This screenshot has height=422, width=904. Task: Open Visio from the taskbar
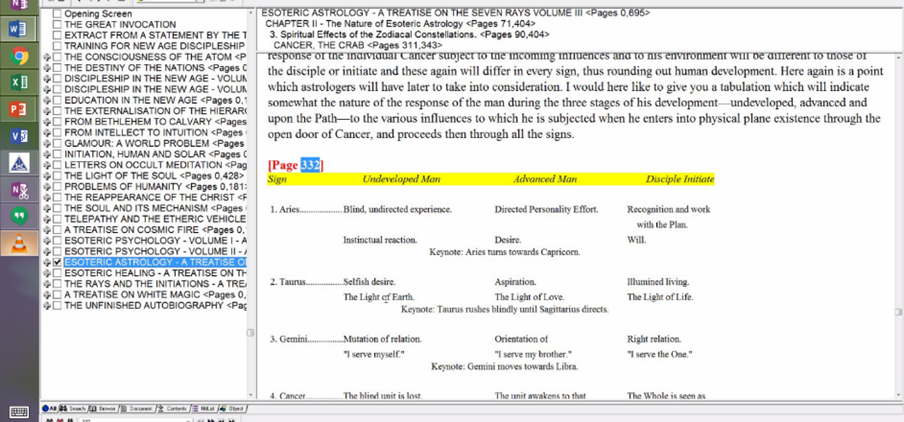pos(19,135)
